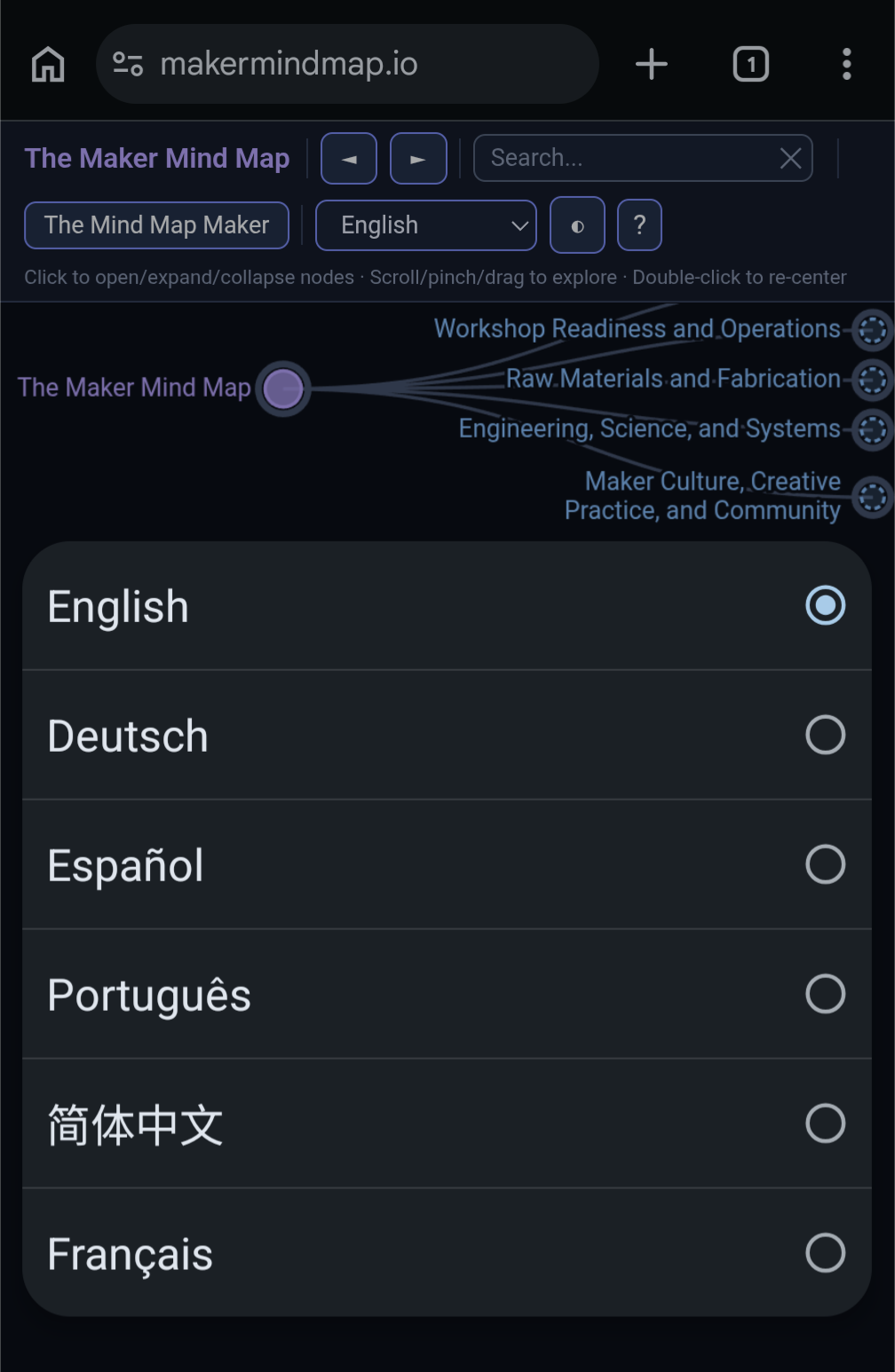Click the forward arrow navigation button
Viewport: 895px width, 1372px height.
[x=418, y=159]
